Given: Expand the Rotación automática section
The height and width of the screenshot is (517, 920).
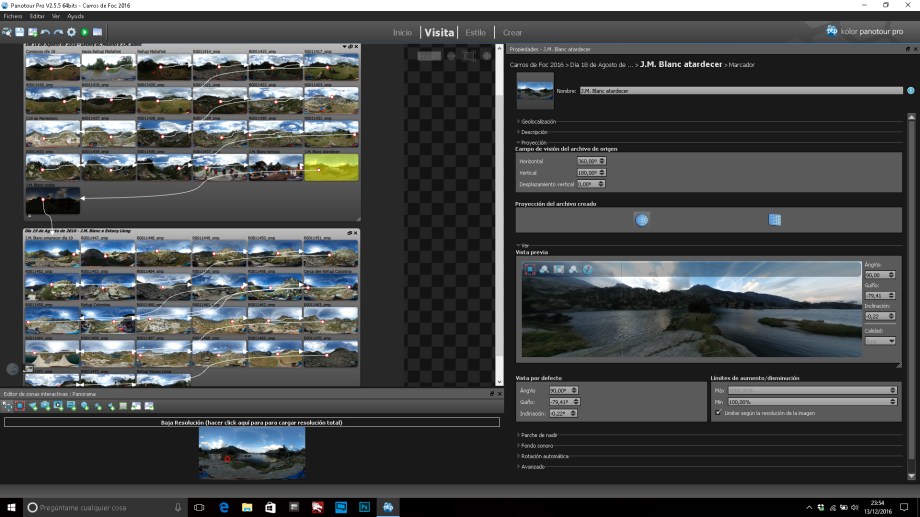Looking at the screenshot, I should tap(544, 456).
